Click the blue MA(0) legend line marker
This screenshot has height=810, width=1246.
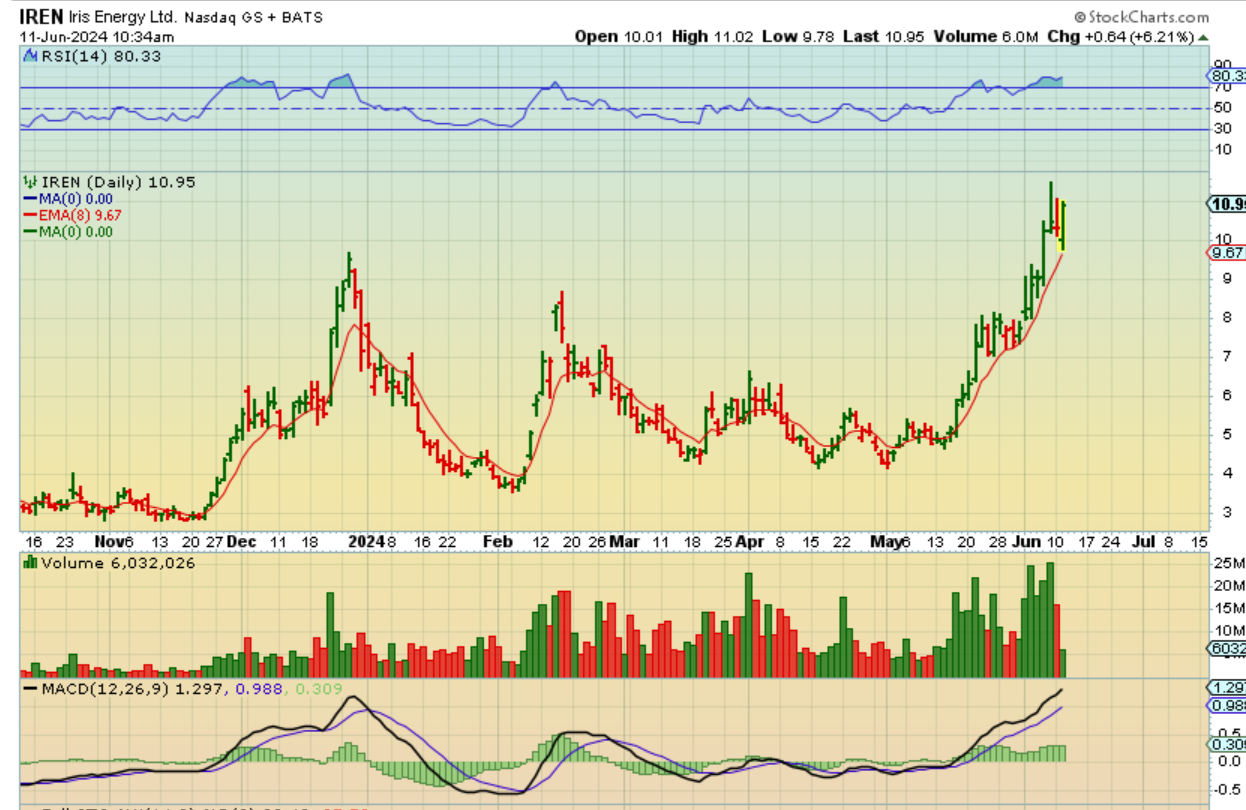(x=31, y=199)
